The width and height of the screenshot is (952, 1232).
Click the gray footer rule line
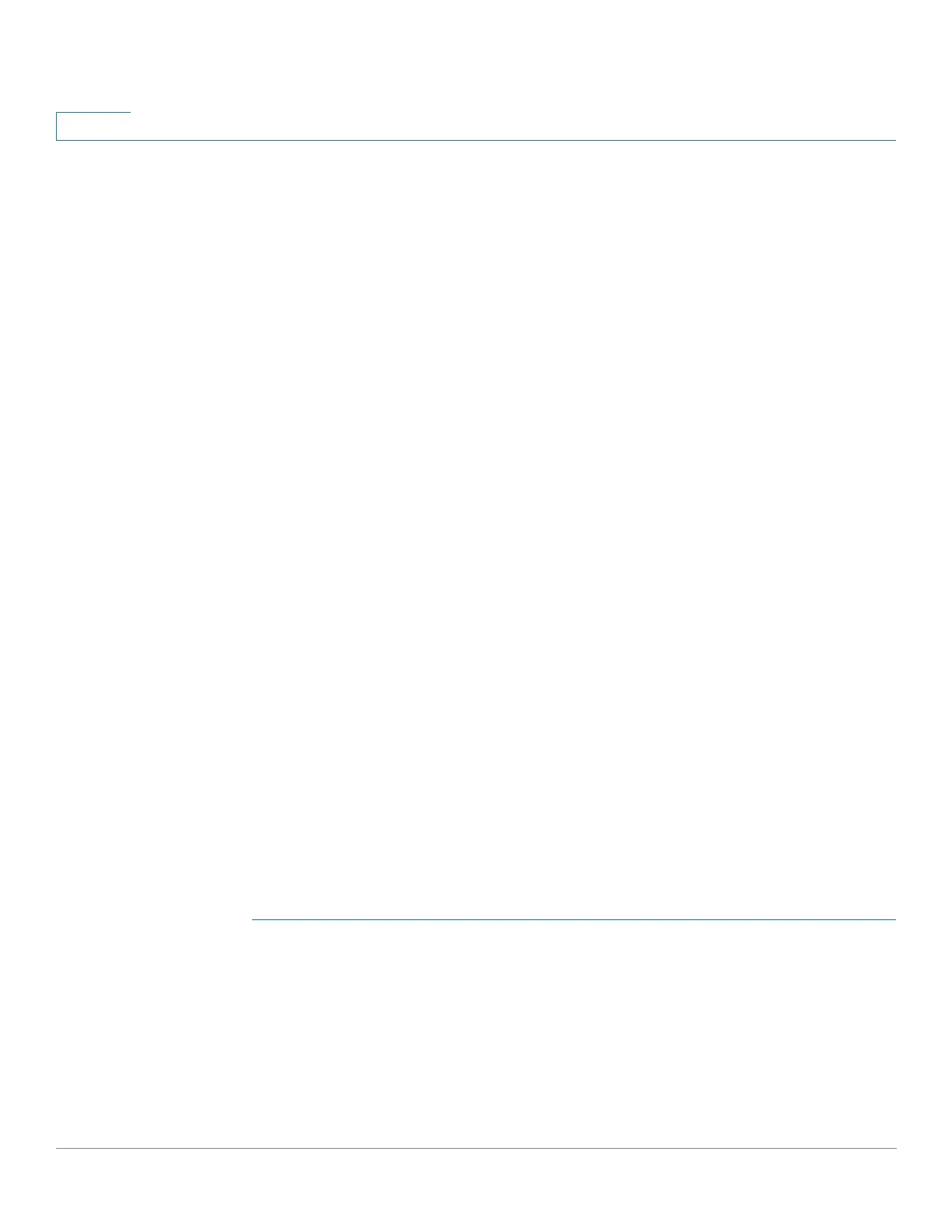(x=476, y=1148)
